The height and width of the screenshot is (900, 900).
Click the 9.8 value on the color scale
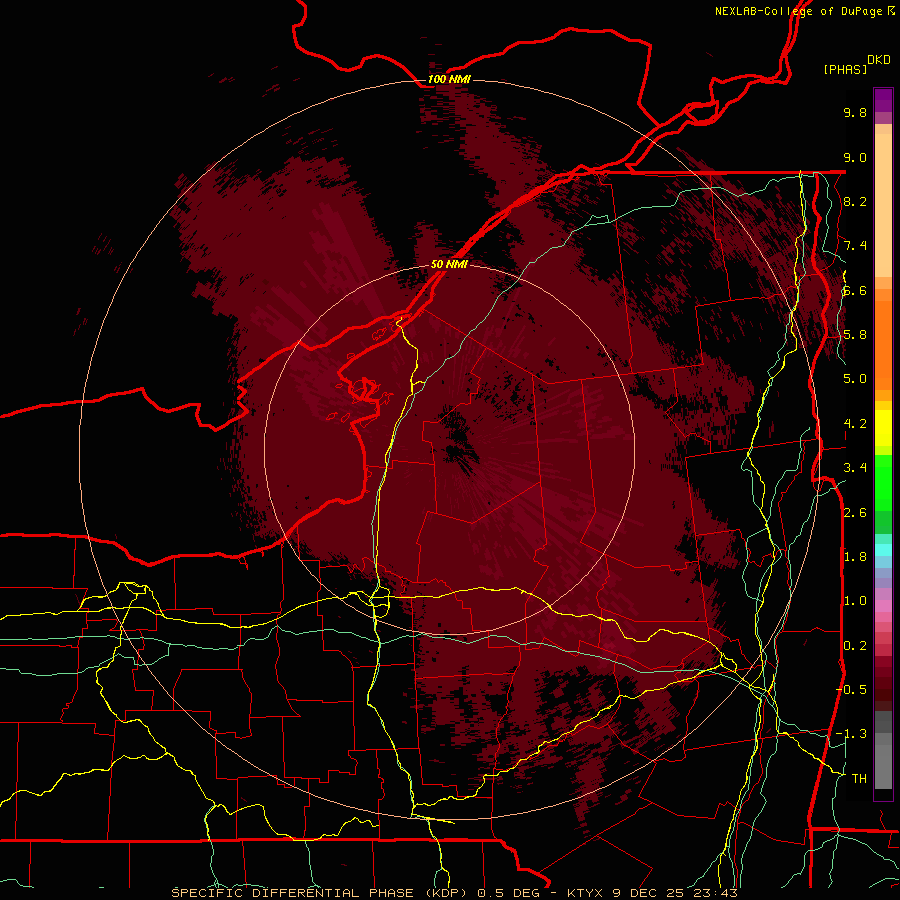pyautogui.click(x=855, y=112)
